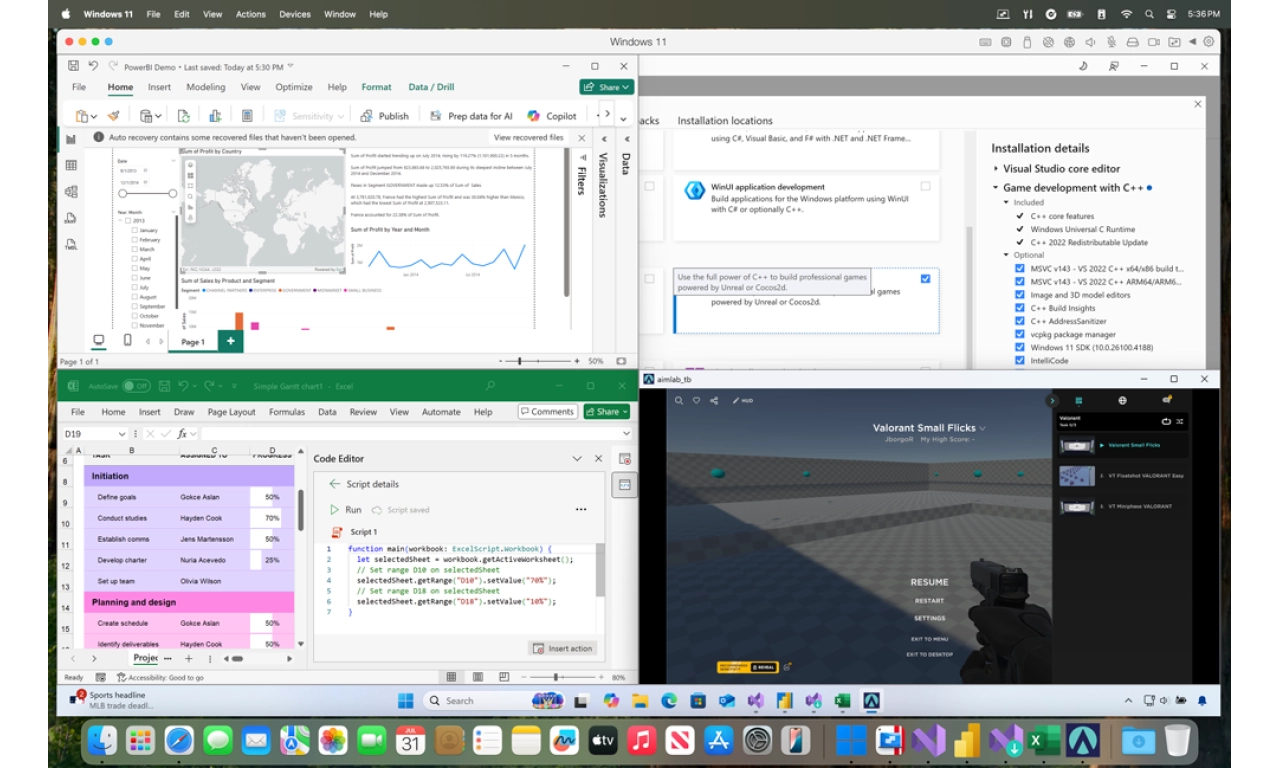Screen dimensions: 1280x768
Task: Expand Visual Studio core editor section
Action: click(996, 169)
